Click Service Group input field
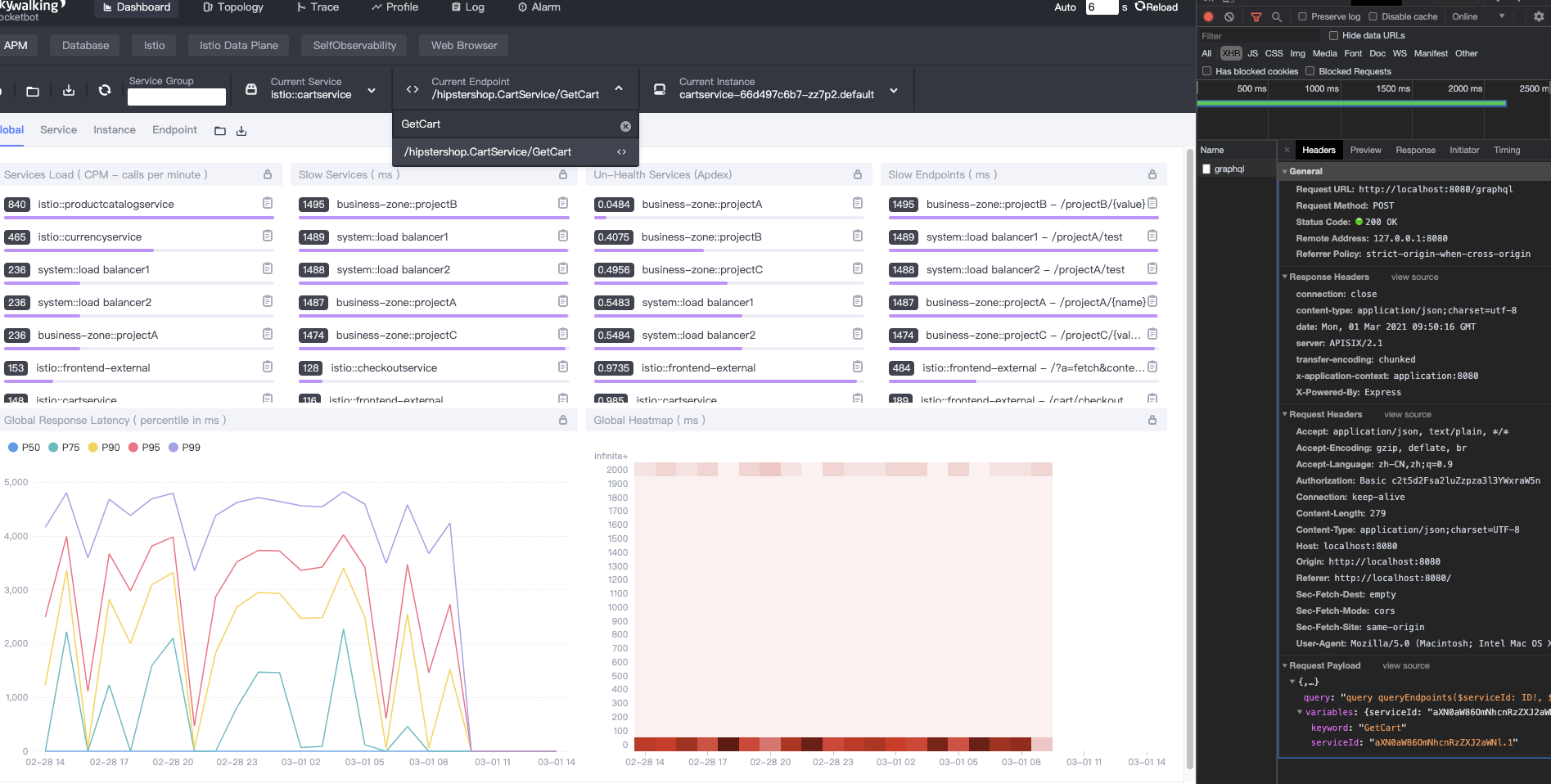The height and width of the screenshot is (784, 1551). tap(177, 97)
